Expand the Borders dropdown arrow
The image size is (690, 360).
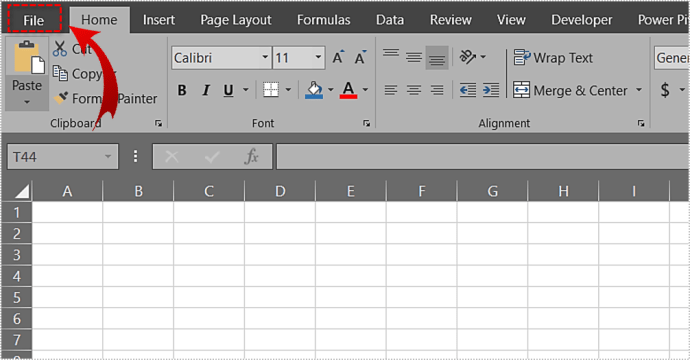[288, 90]
